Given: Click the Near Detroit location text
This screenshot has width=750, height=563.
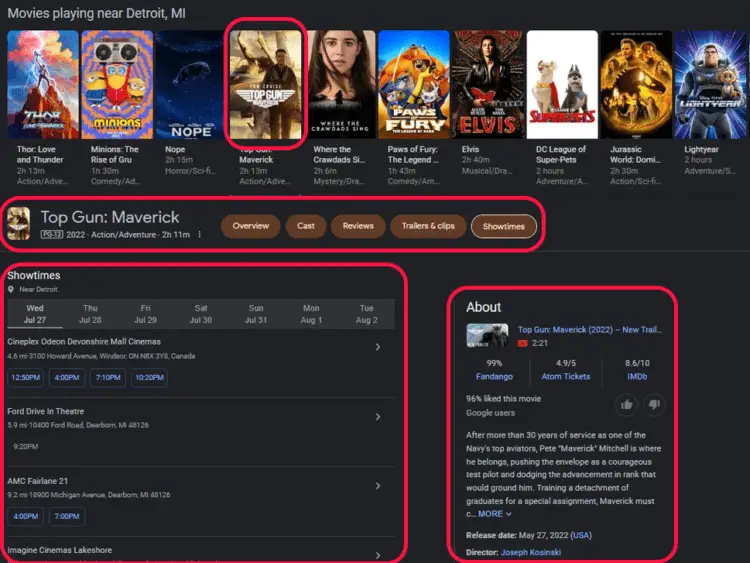Looking at the screenshot, I should (38, 289).
